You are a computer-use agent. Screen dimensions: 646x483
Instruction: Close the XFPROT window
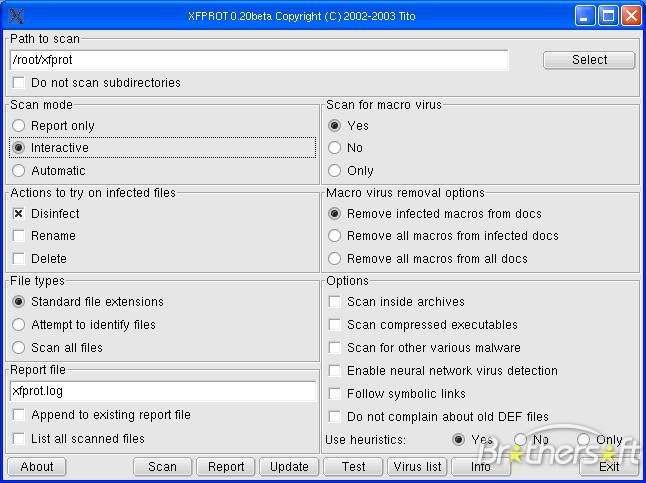click(631, 16)
